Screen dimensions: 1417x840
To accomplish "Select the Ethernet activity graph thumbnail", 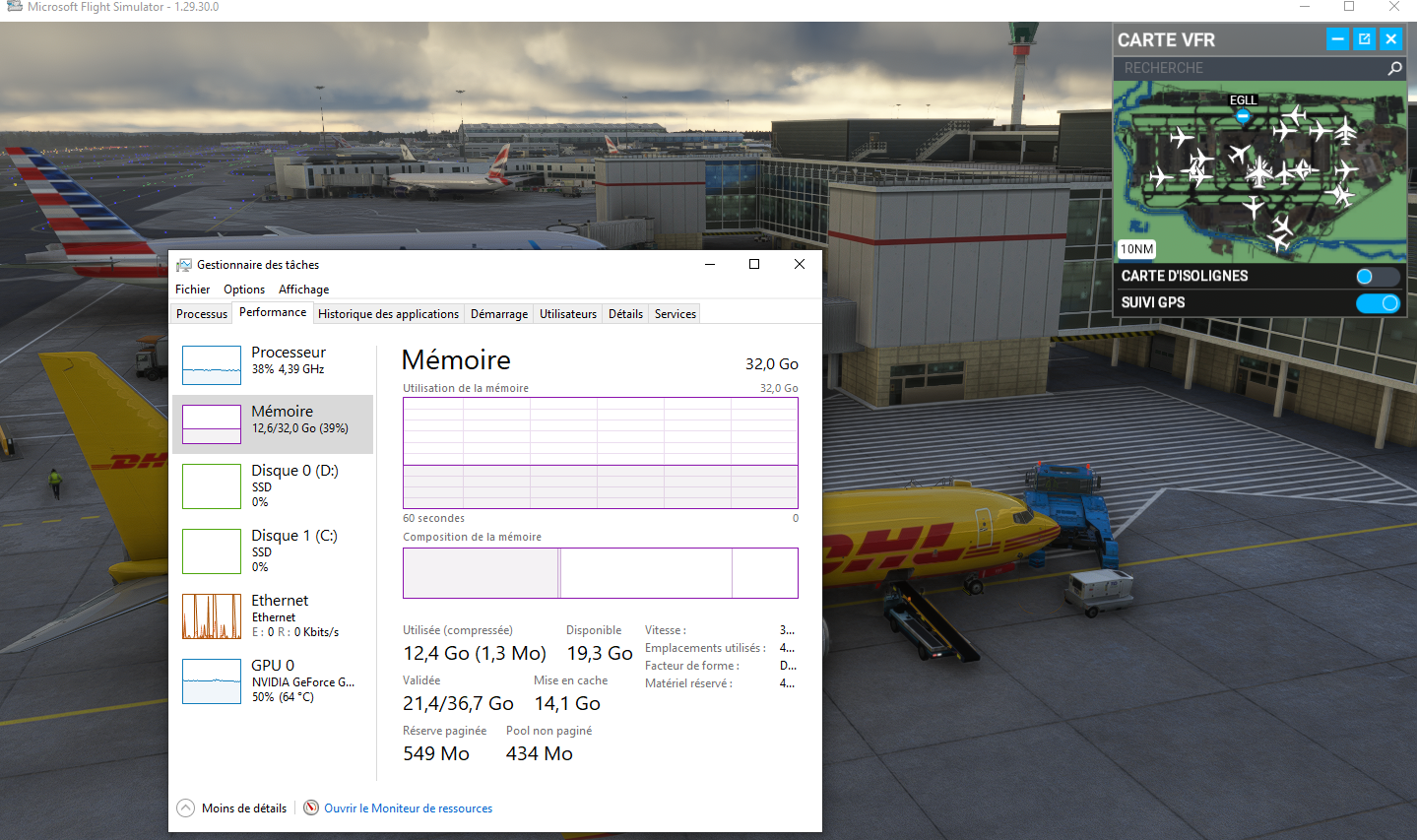I will point(212,616).
